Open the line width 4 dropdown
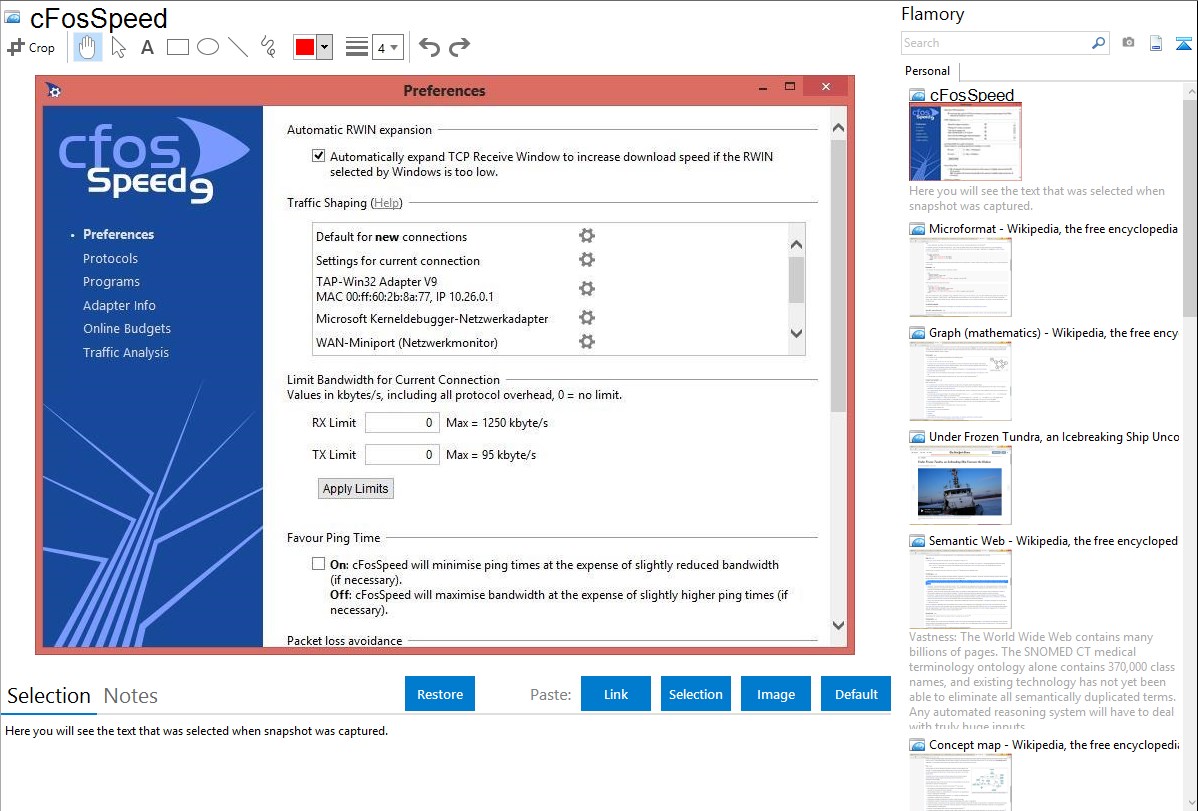Viewport: 1198px width, 811px height. pos(387,47)
